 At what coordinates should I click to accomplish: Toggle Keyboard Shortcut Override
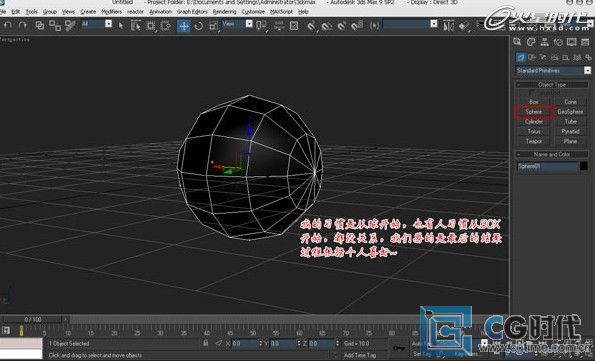point(294,26)
